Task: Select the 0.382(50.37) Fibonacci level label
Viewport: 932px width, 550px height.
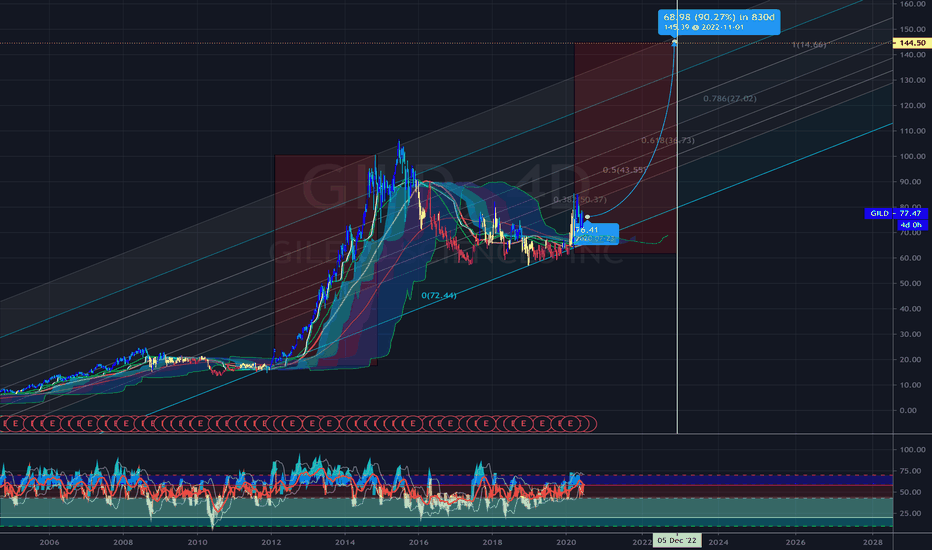Action: click(x=580, y=200)
